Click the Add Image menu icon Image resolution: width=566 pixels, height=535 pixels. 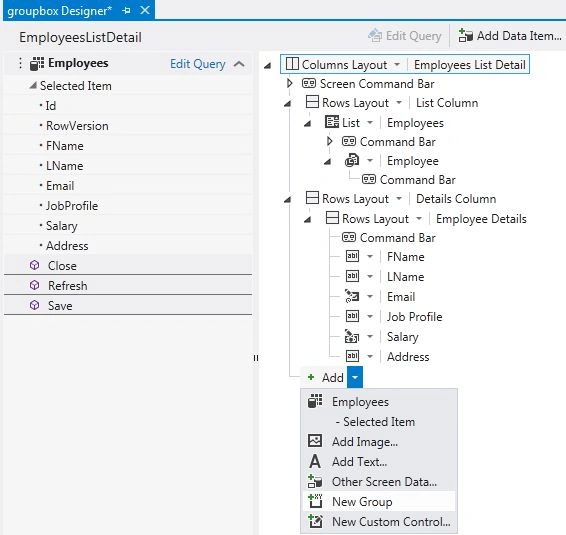315,441
